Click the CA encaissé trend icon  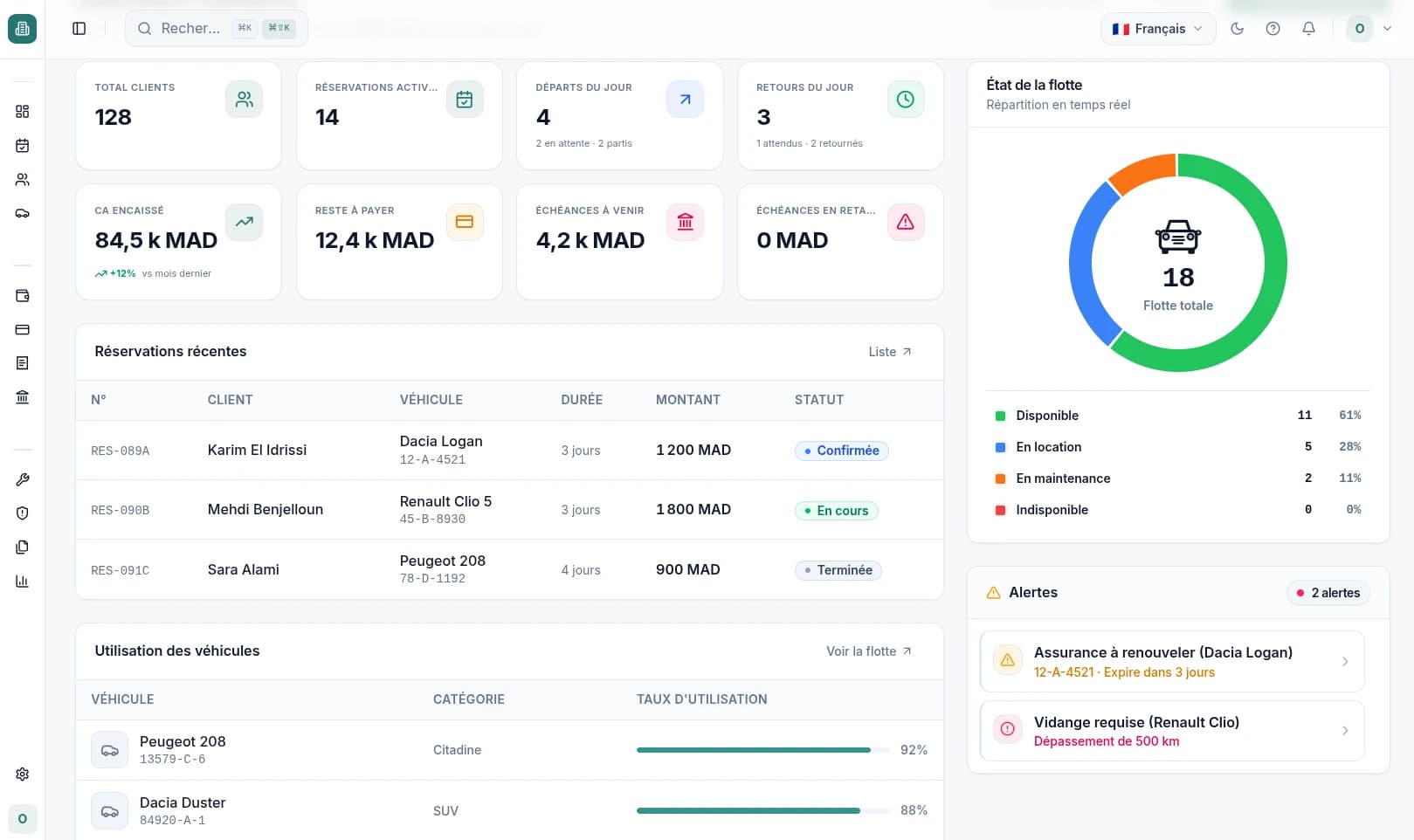(x=245, y=222)
